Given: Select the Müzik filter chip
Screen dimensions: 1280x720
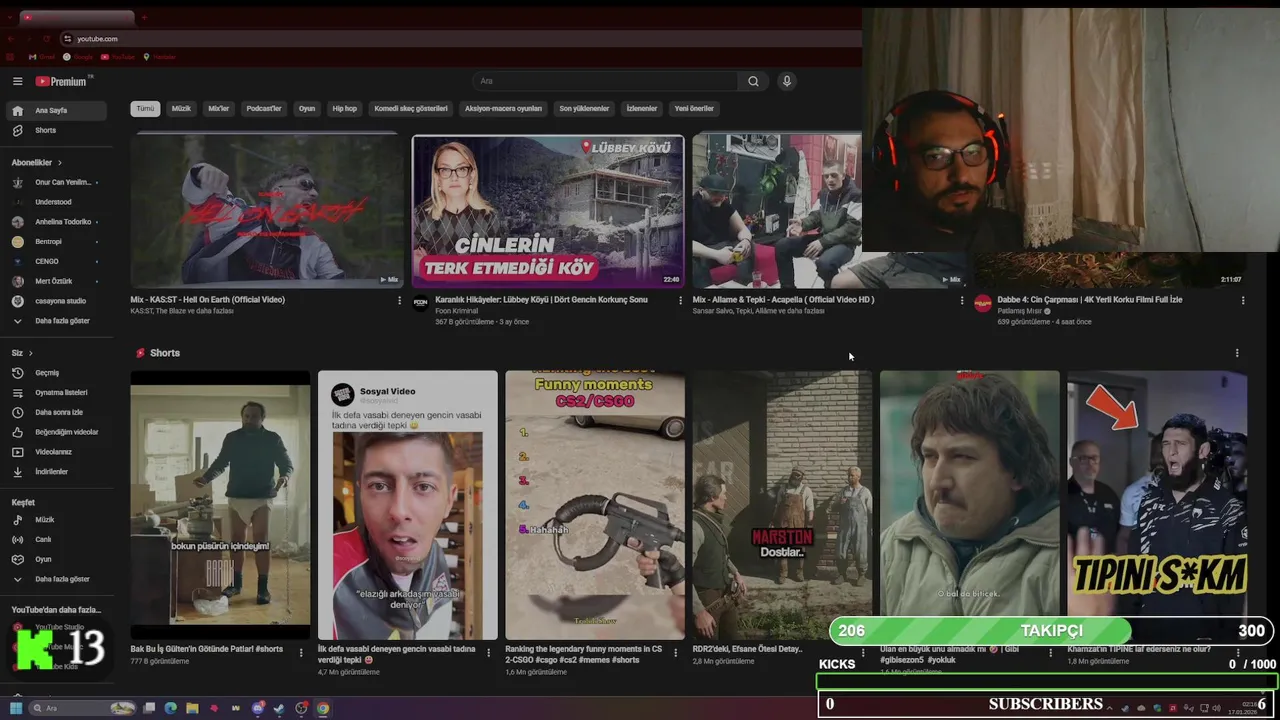Looking at the screenshot, I should pyautogui.click(x=181, y=108).
